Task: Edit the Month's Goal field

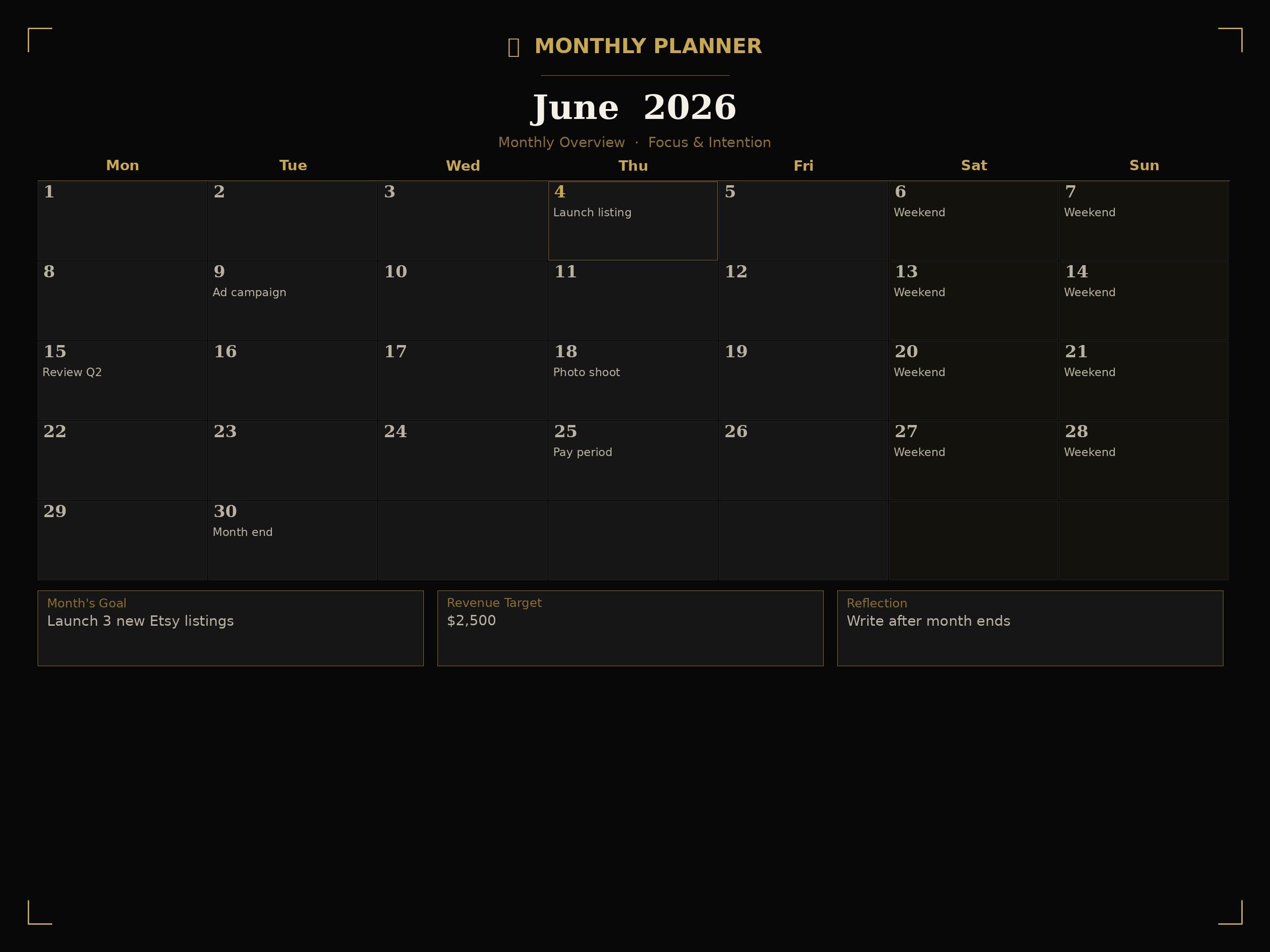Action: point(230,629)
